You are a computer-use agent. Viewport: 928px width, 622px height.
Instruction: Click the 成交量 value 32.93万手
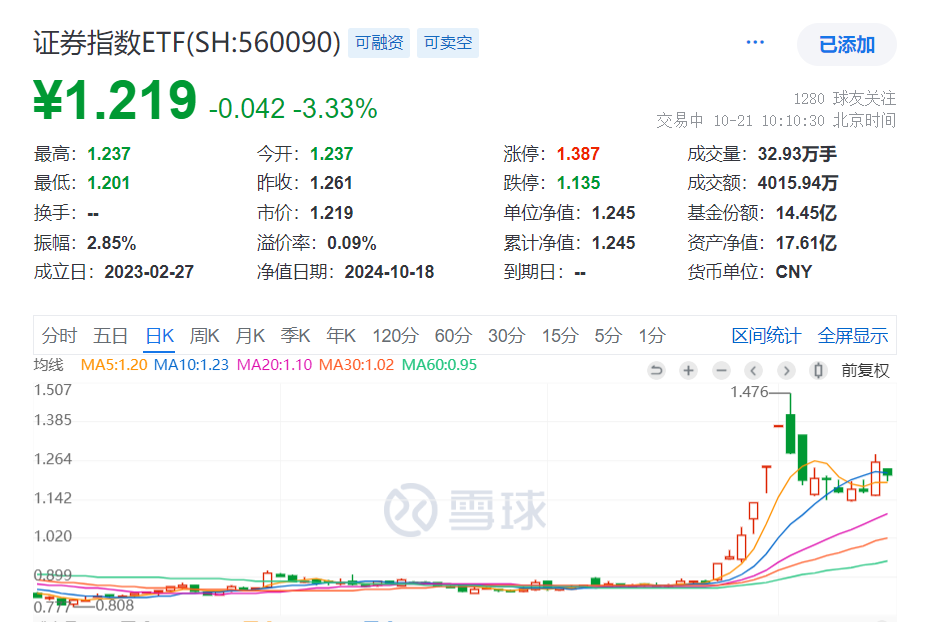(x=797, y=154)
